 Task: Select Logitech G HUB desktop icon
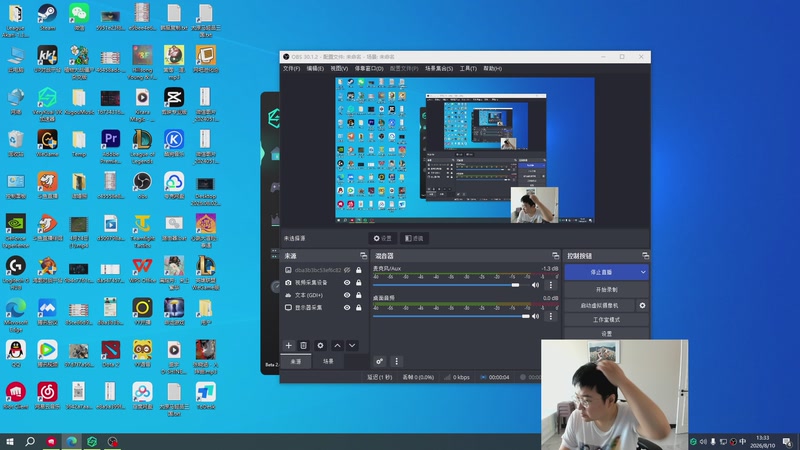(x=16, y=273)
